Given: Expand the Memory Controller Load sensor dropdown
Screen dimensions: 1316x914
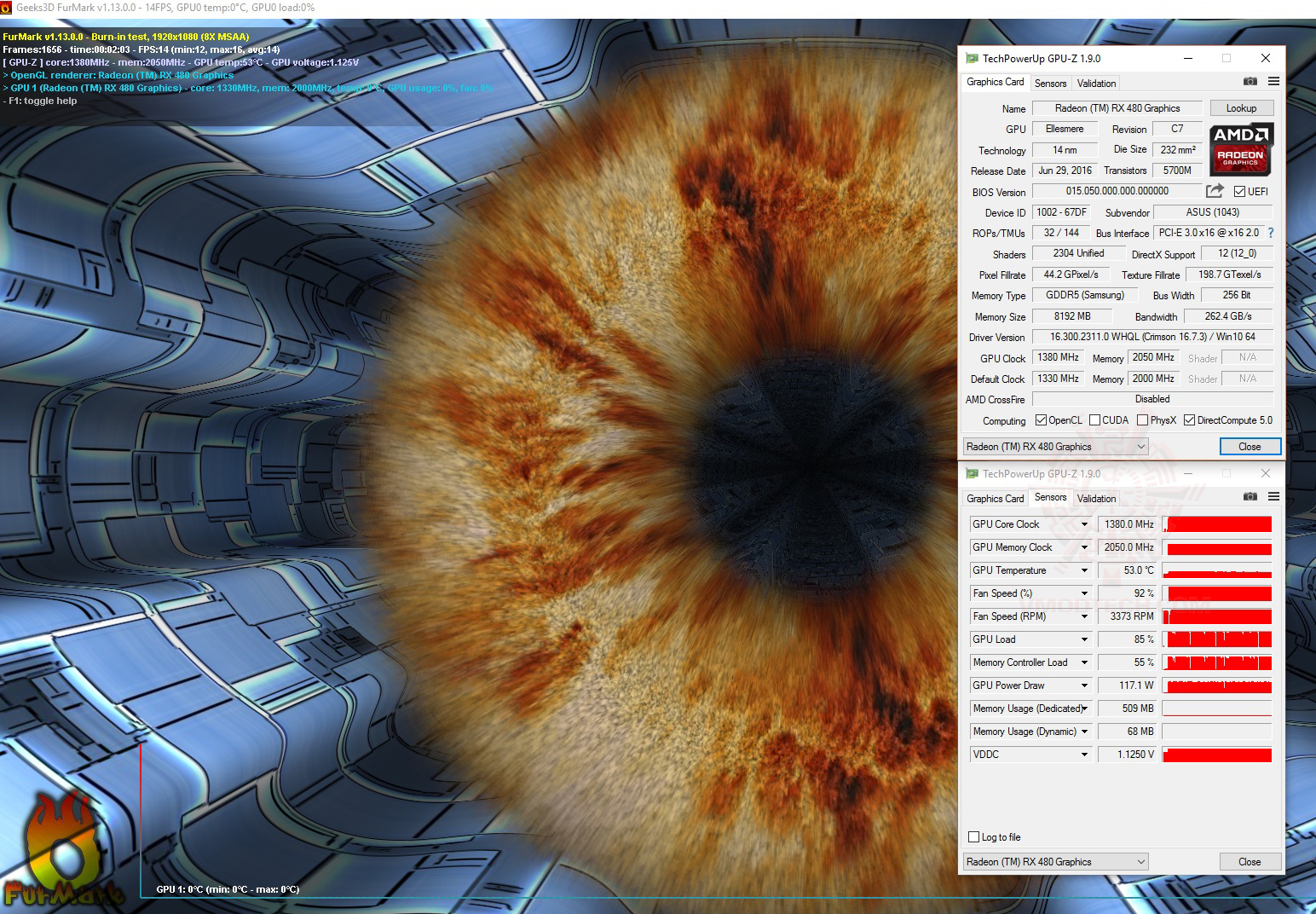Looking at the screenshot, I should (1084, 662).
